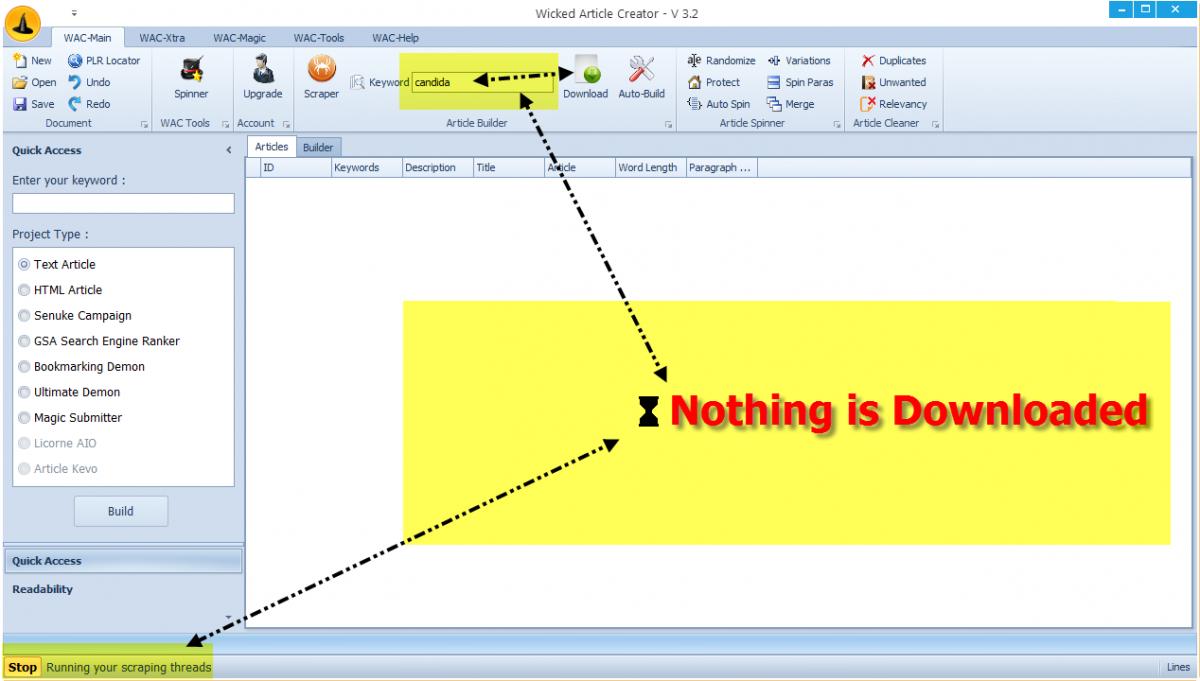Sort by the Word Length column header
The width and height of the screenshot is (1200, 681).
coord(651,168)
